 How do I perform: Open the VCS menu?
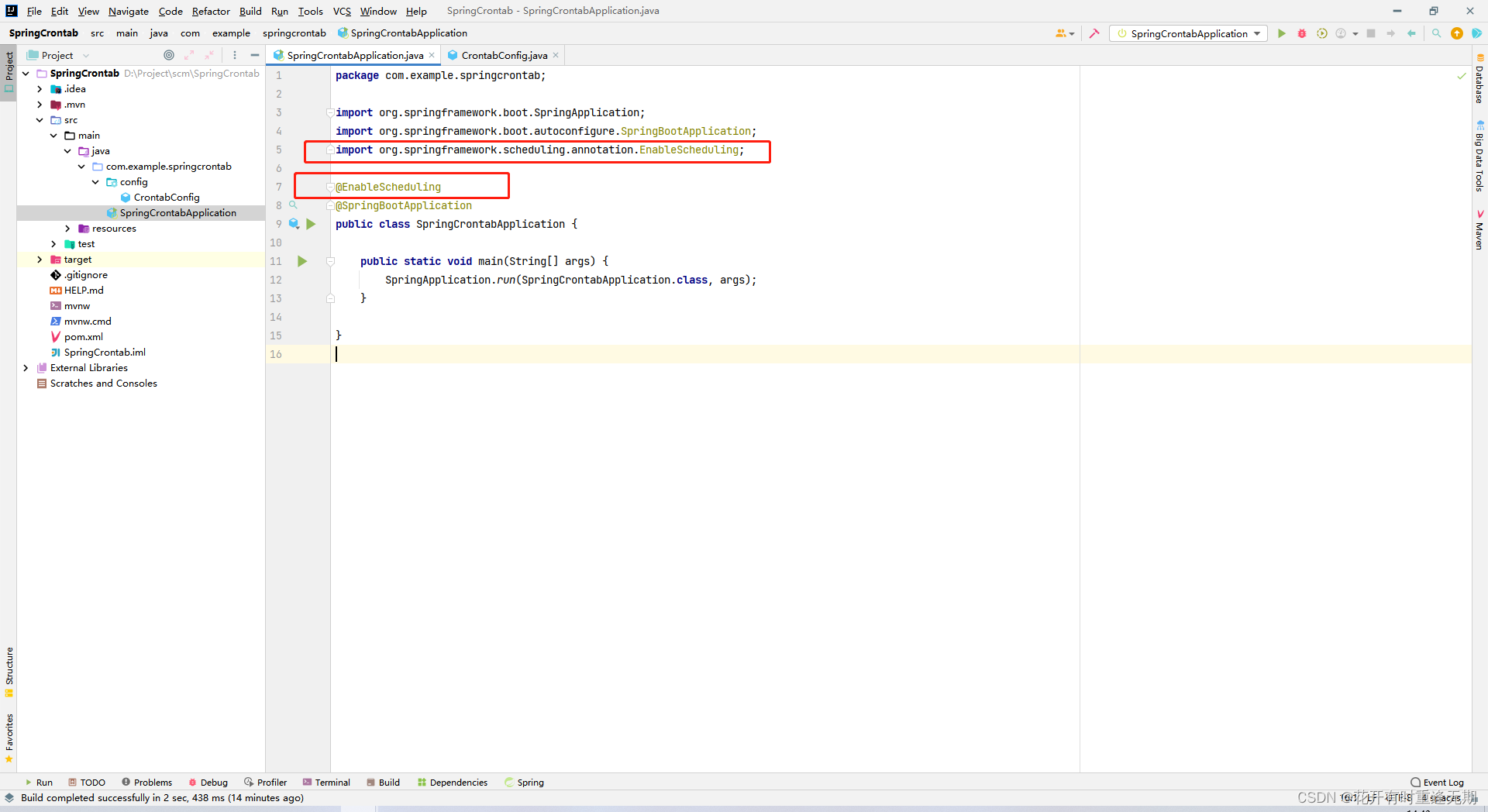pos(342,11)
